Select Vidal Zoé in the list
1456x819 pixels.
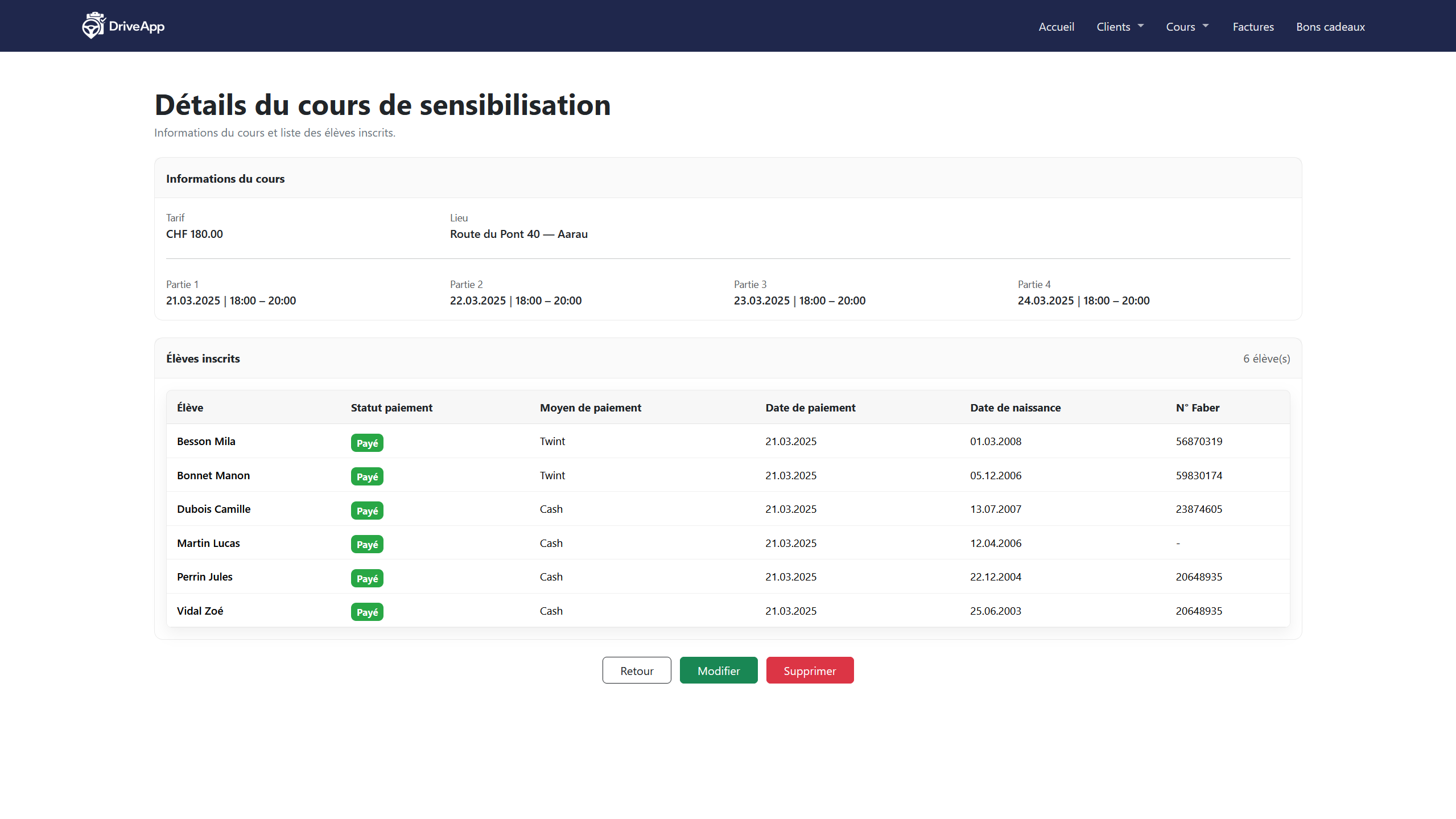pyautogui.click(x=200, y=611)
